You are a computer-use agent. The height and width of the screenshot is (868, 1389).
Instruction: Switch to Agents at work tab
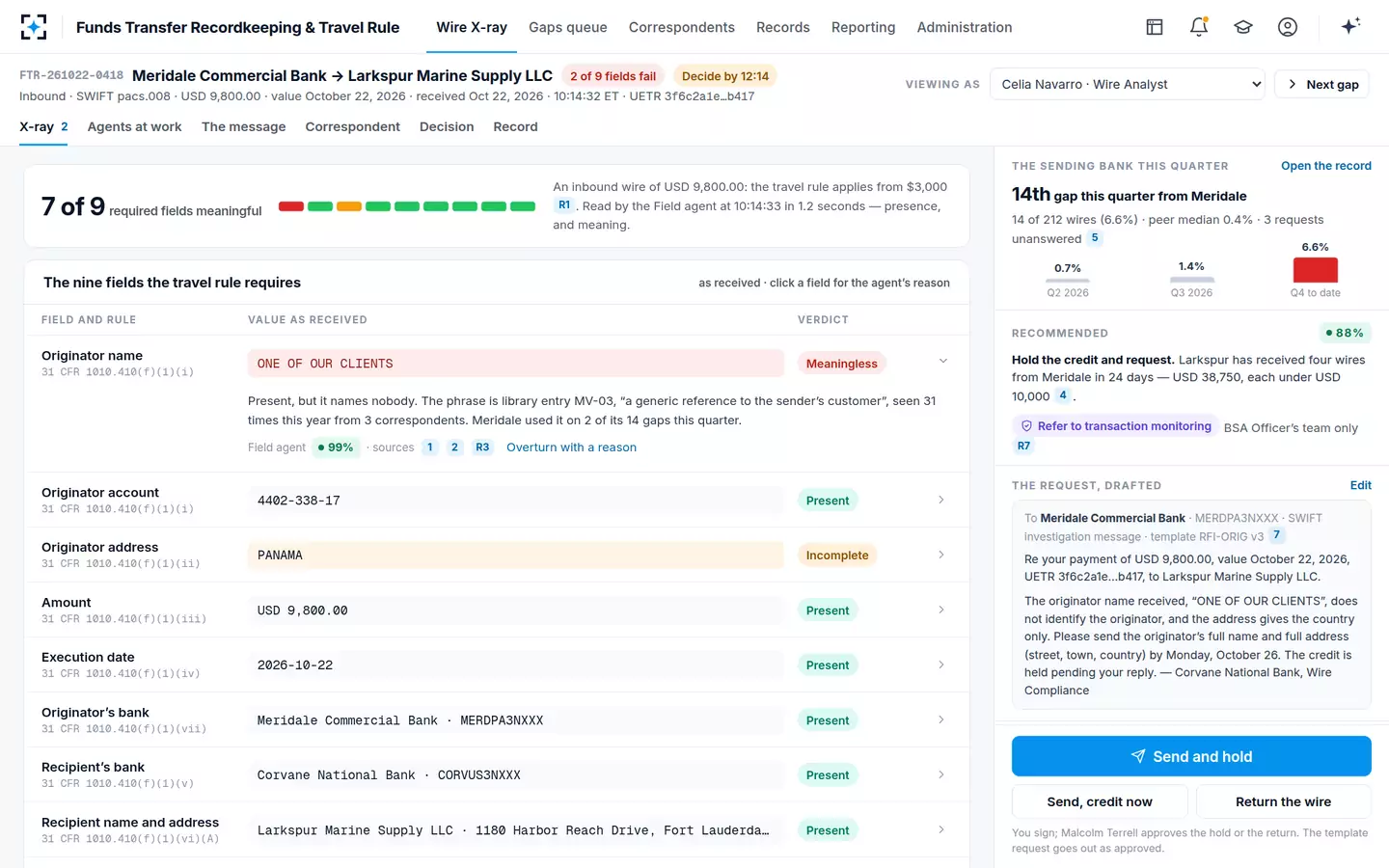(134, 126)
